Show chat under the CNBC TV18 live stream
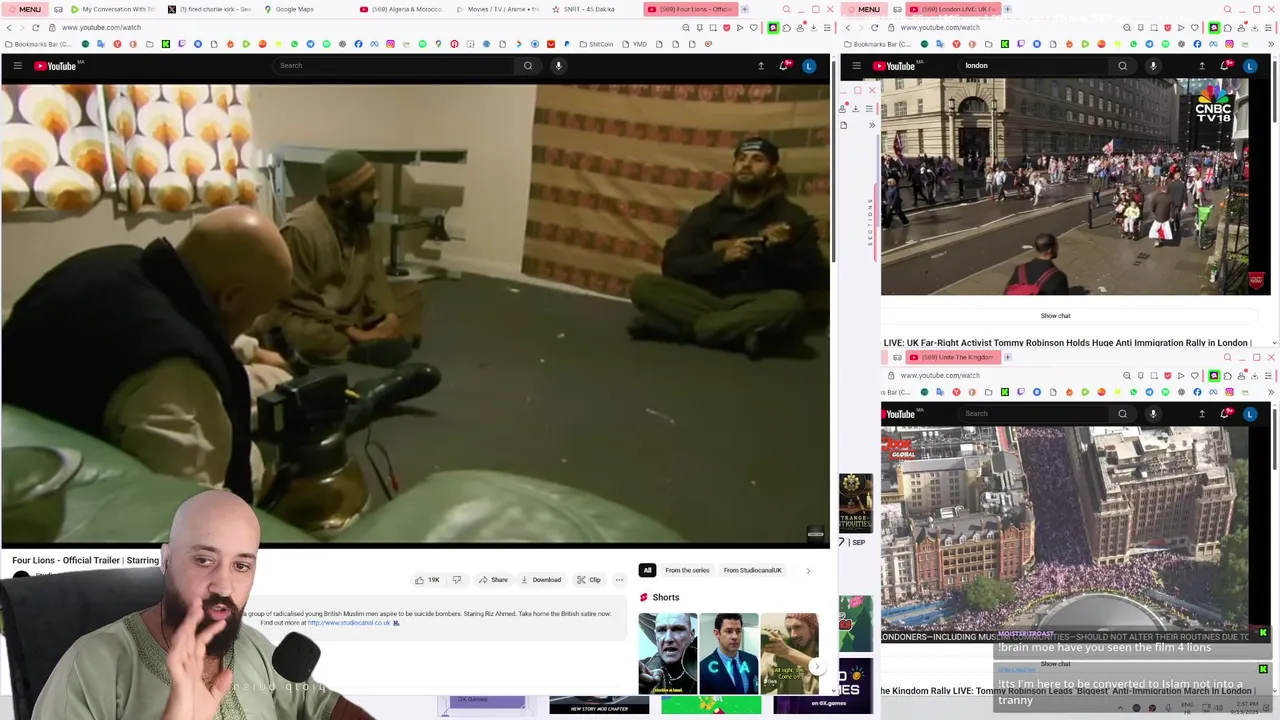1280x720 pixels. (1055, 316)
